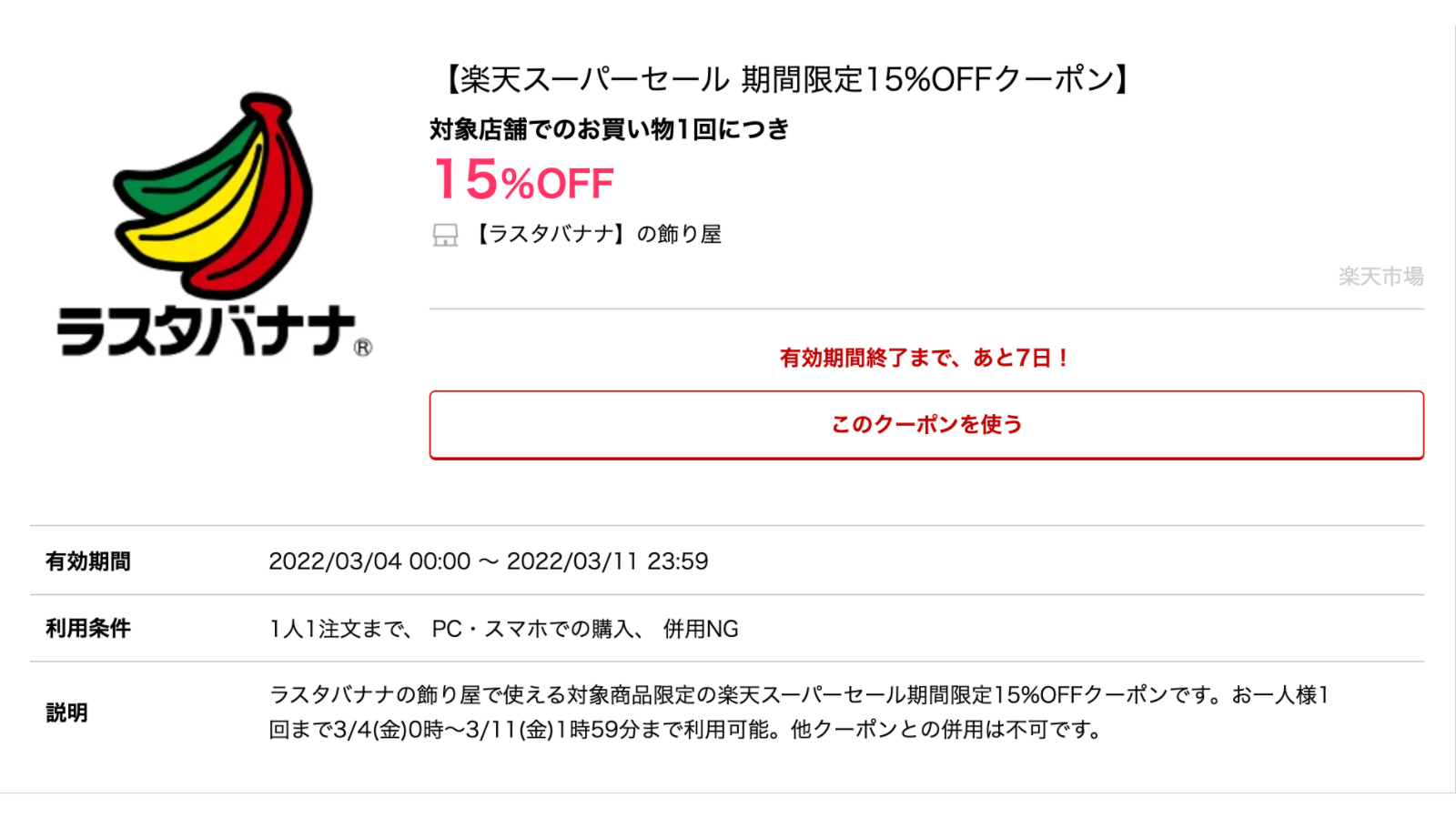Click the shop storefront icon
Viewport: 1456px width, 819px height.
tap(444, 235)
